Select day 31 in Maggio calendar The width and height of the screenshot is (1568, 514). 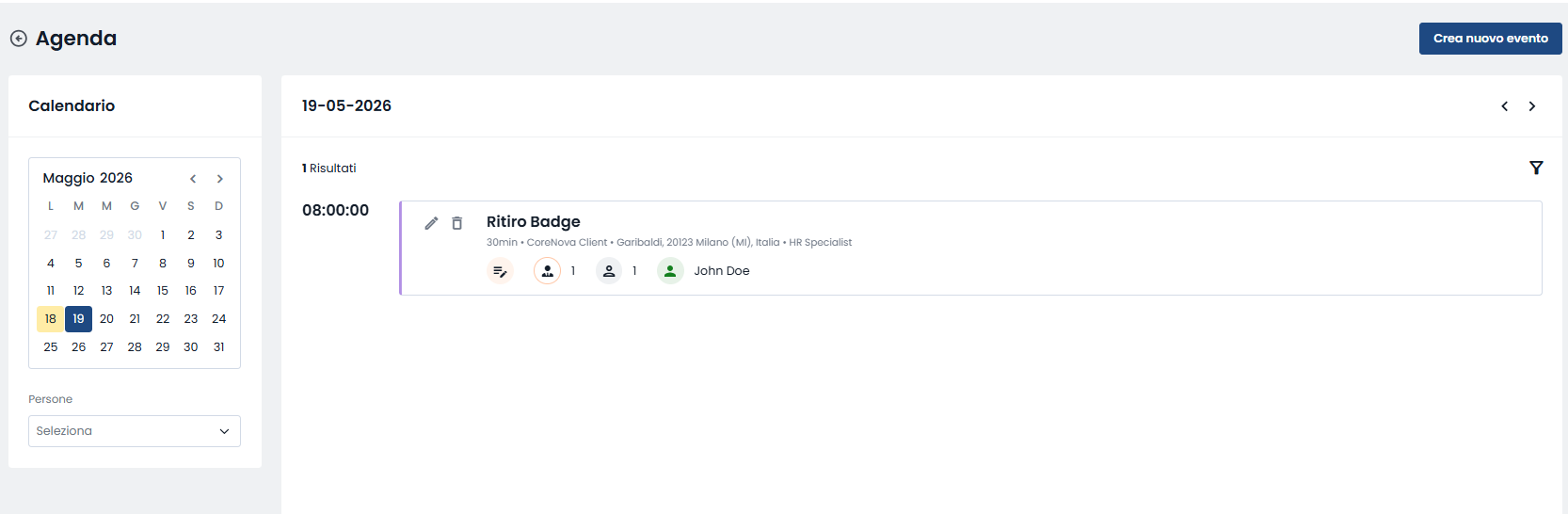(x=218, y=347)
